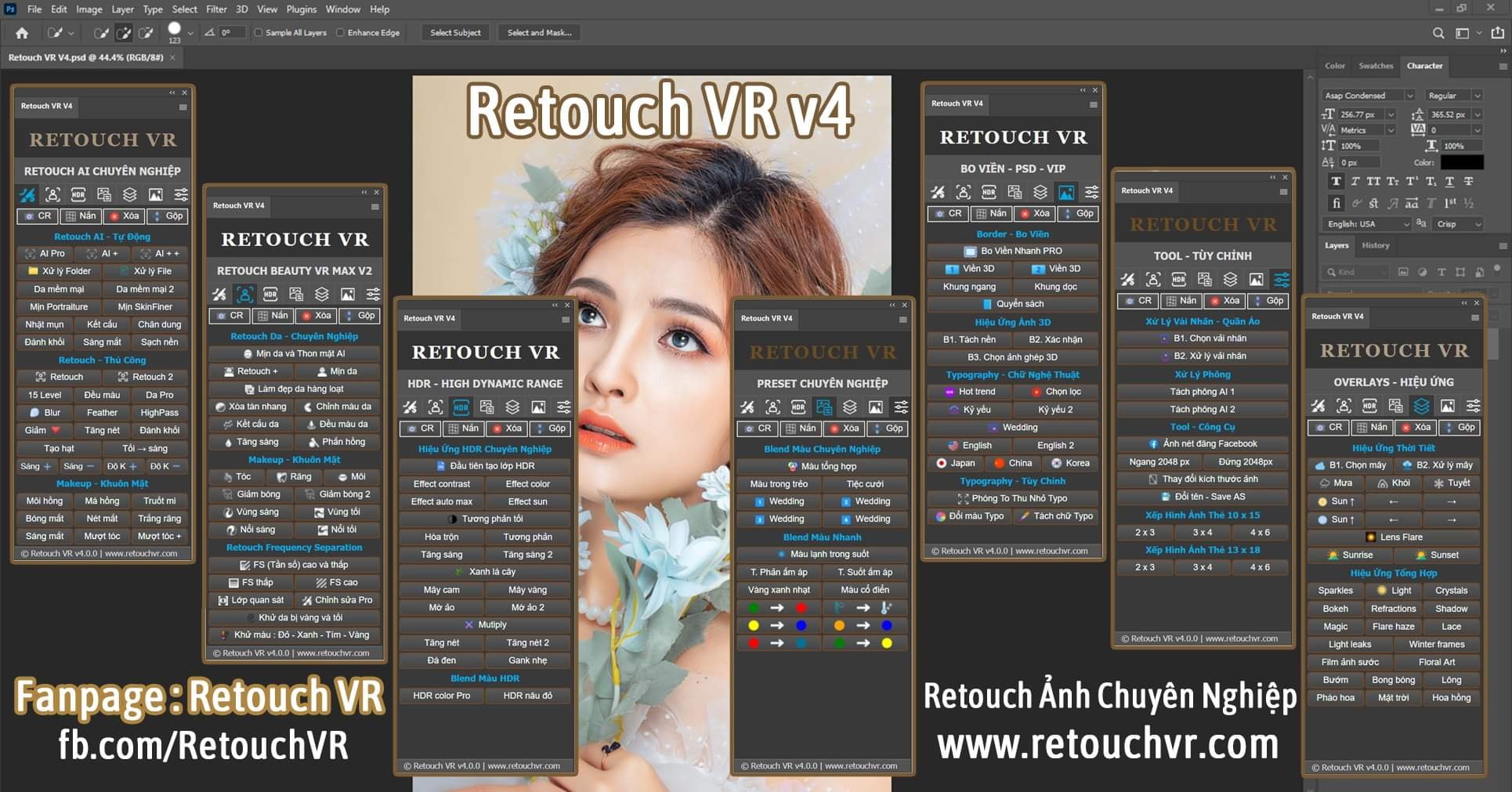Image resolution: width=1512 pixels, height=792 pixels.
Task: Click the black text Color swatch in Character
Action: click(1462, 162)
